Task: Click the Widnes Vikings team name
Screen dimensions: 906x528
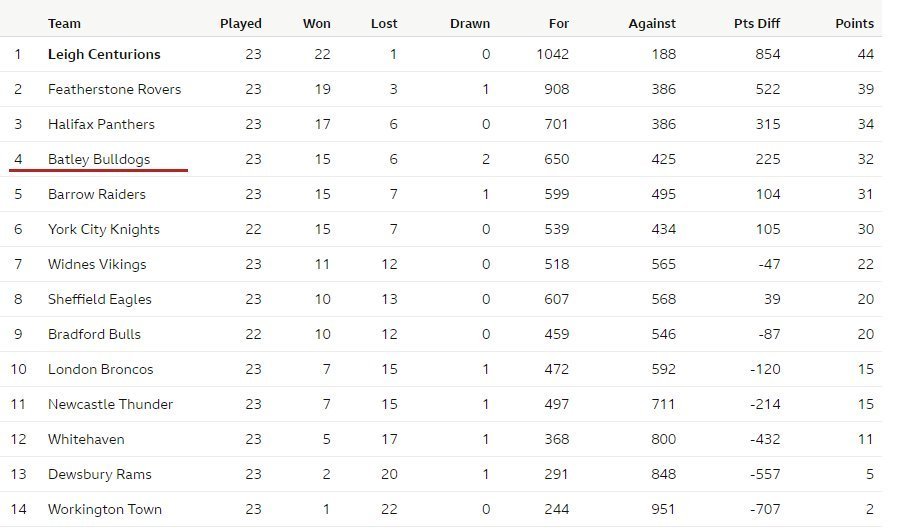Action: tap(97, 265)
